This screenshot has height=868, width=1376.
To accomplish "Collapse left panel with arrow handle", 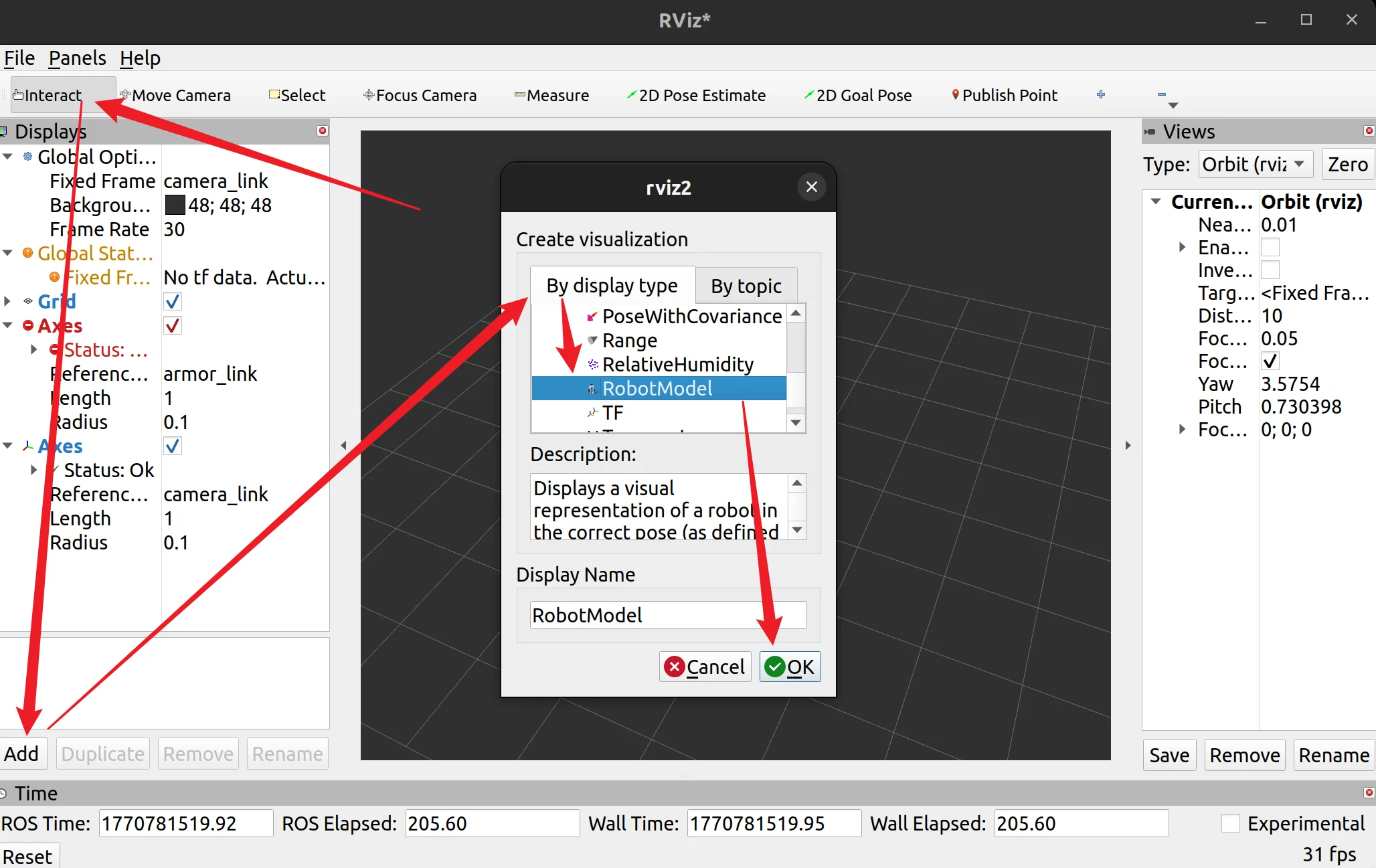I will 343,445.
